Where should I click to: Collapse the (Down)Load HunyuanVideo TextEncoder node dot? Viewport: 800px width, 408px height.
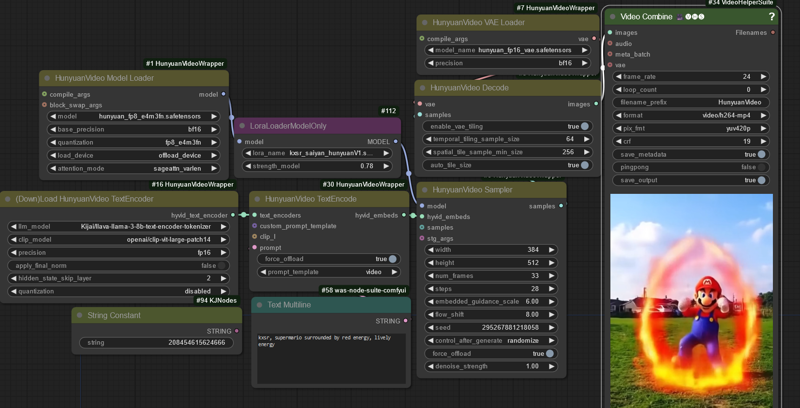(8, 199)
